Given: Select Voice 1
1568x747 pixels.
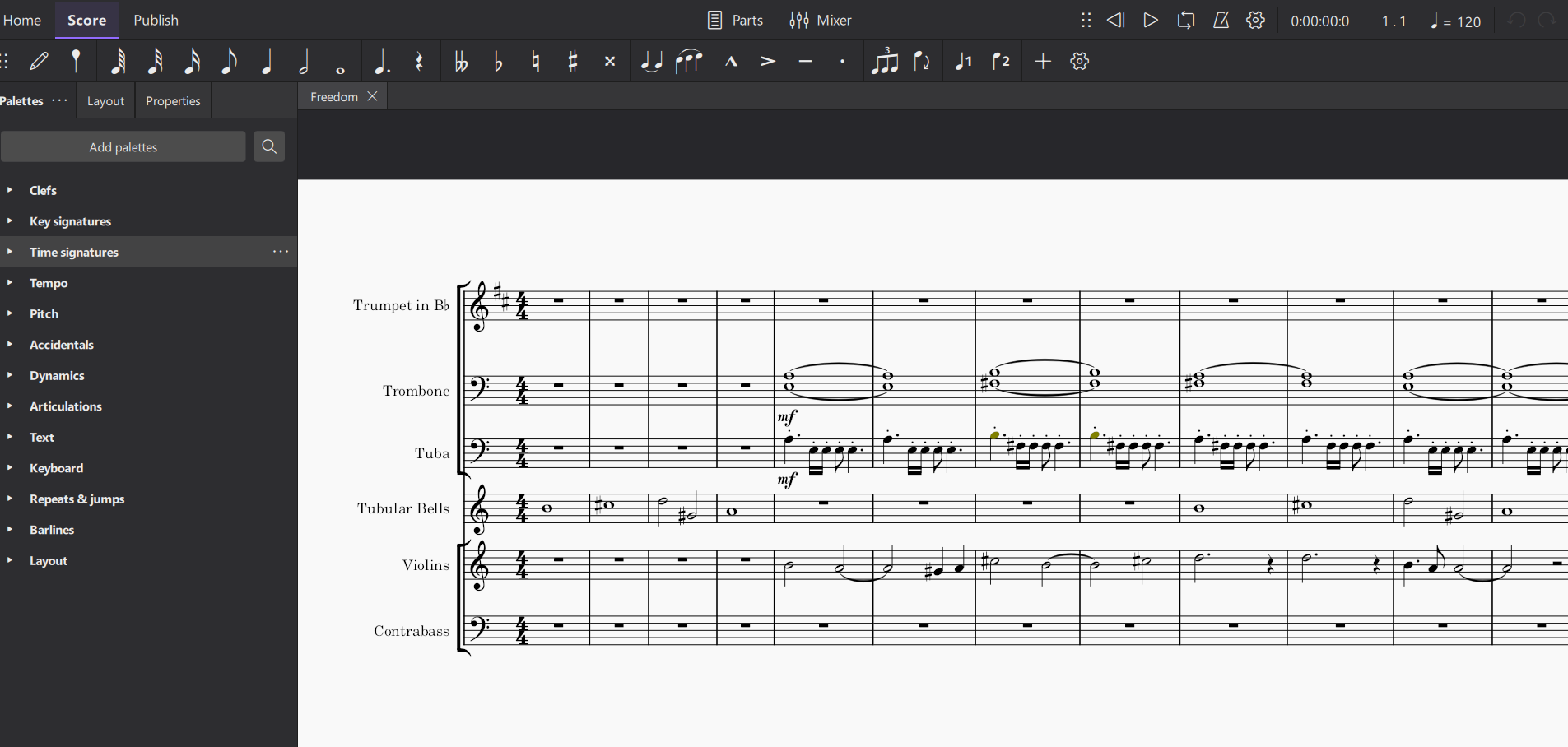Looking at the screenshot, I should tap(963, 61).
